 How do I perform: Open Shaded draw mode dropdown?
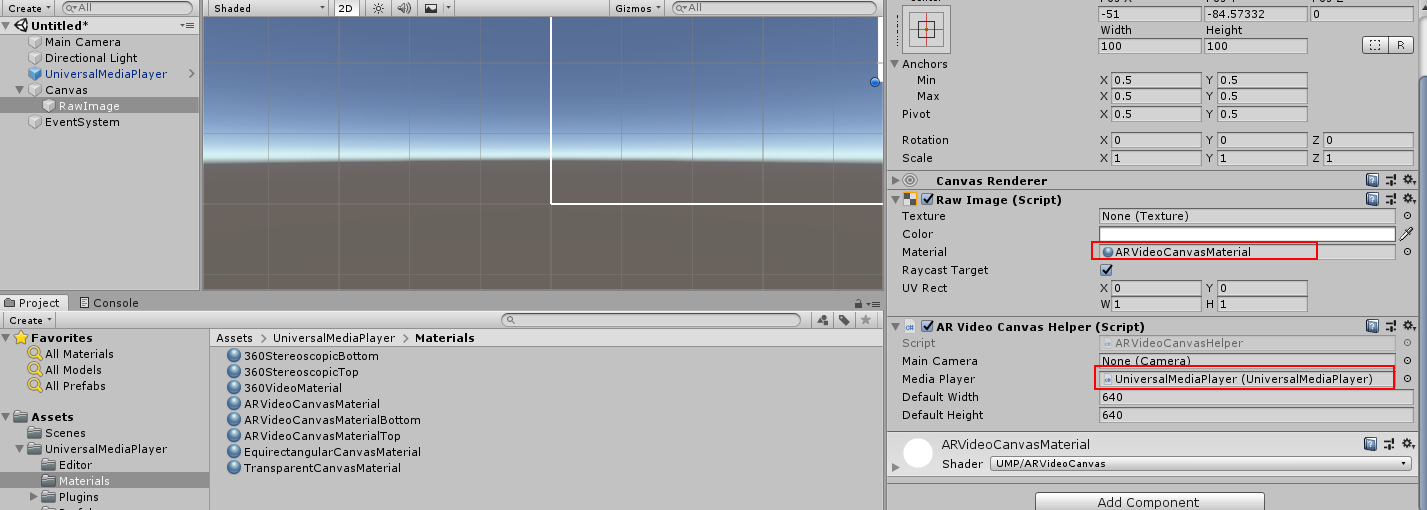tap(268, 8)
